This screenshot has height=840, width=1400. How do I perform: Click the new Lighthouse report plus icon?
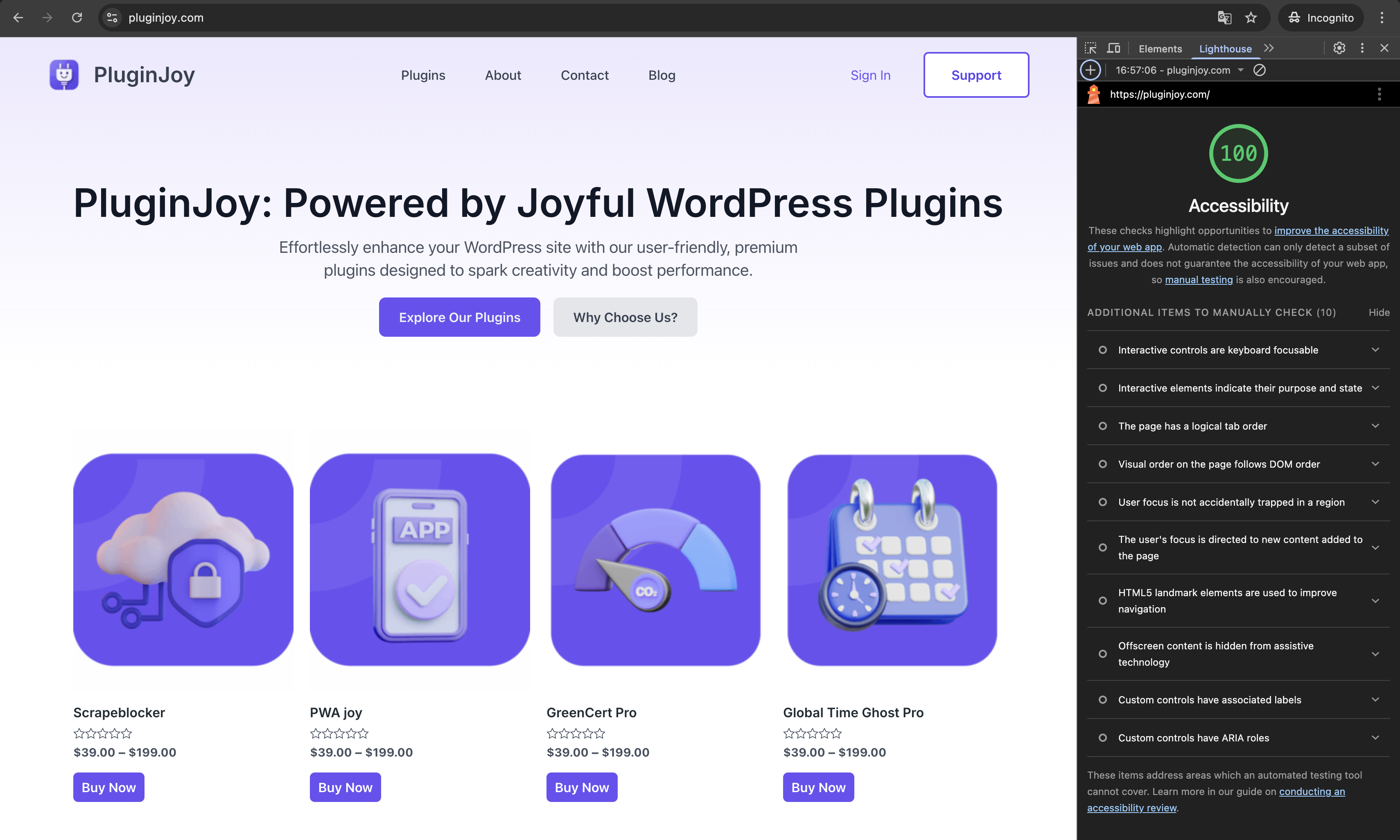pyautogui.click(x=1090, y=70)
